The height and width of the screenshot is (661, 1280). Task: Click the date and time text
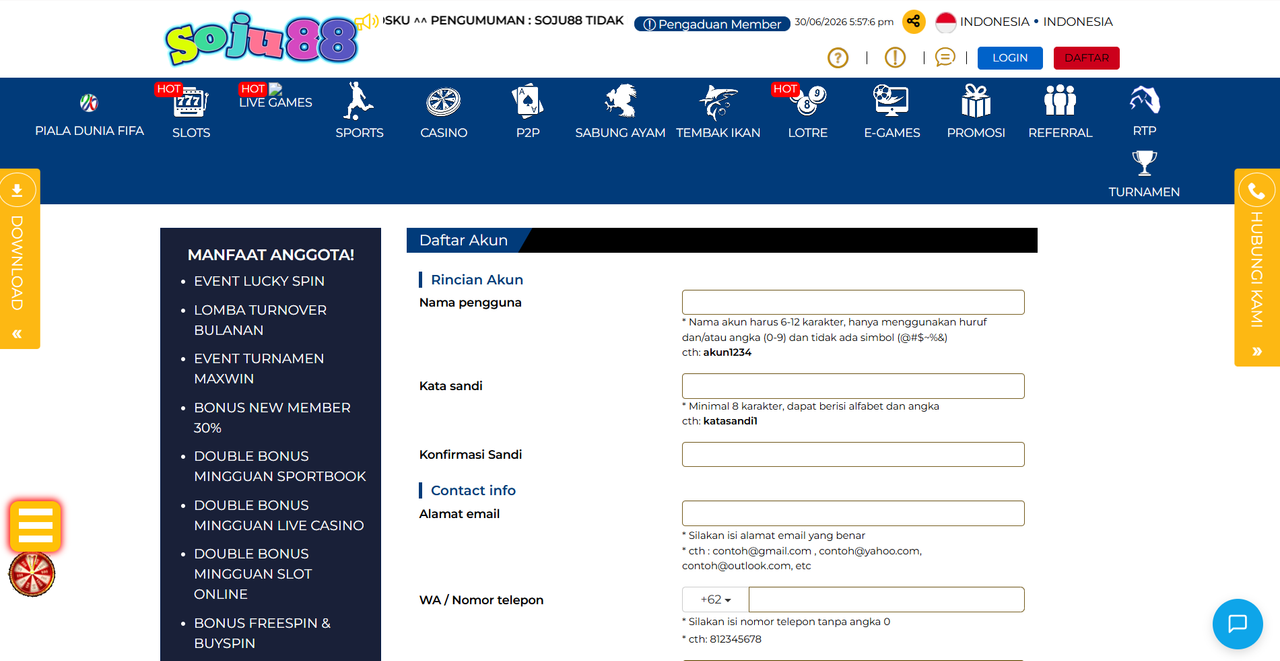click(x=844, y=22)
